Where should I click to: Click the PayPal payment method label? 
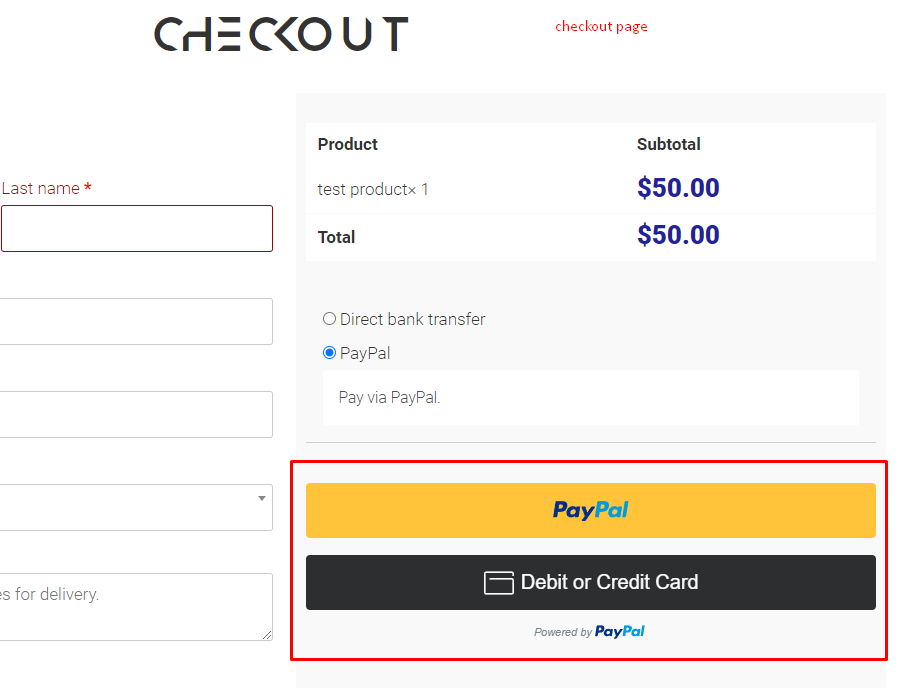pyautogui.click(x=365, y=353)
